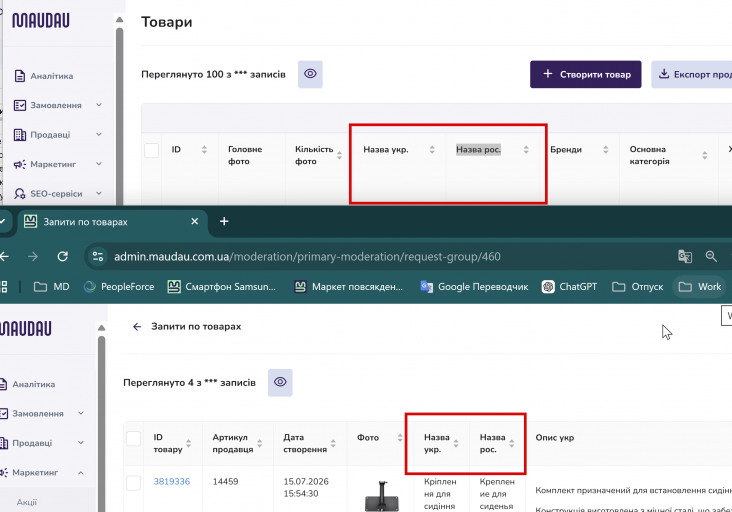Sort by Основна категорія column

[704, 155]
